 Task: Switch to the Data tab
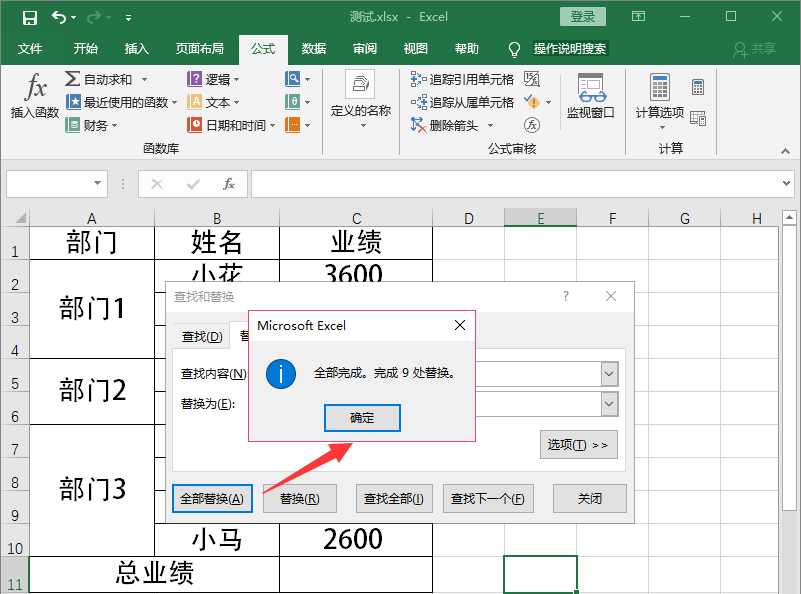click(x=314, y=49)
